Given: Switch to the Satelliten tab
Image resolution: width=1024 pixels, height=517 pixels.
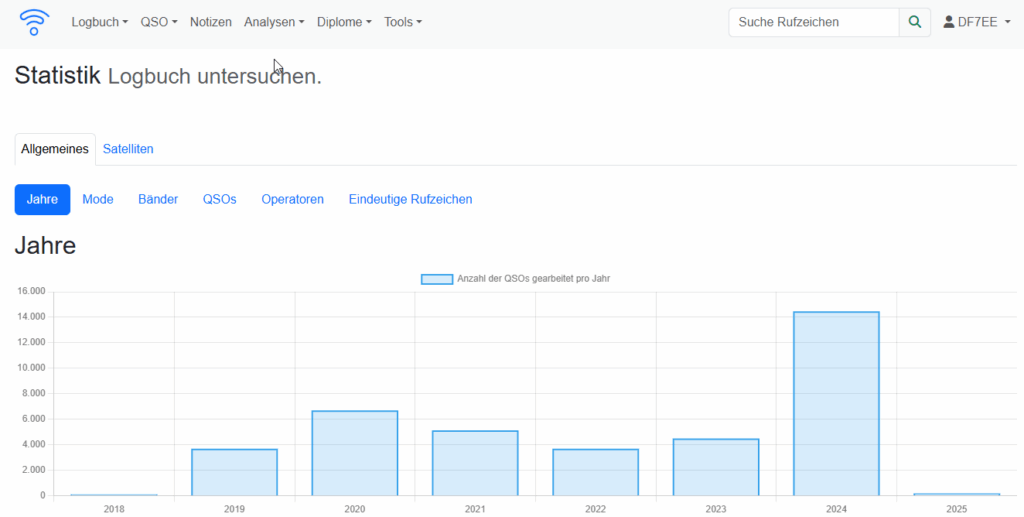Looking at the screenshot, I should tap(128, 149).
